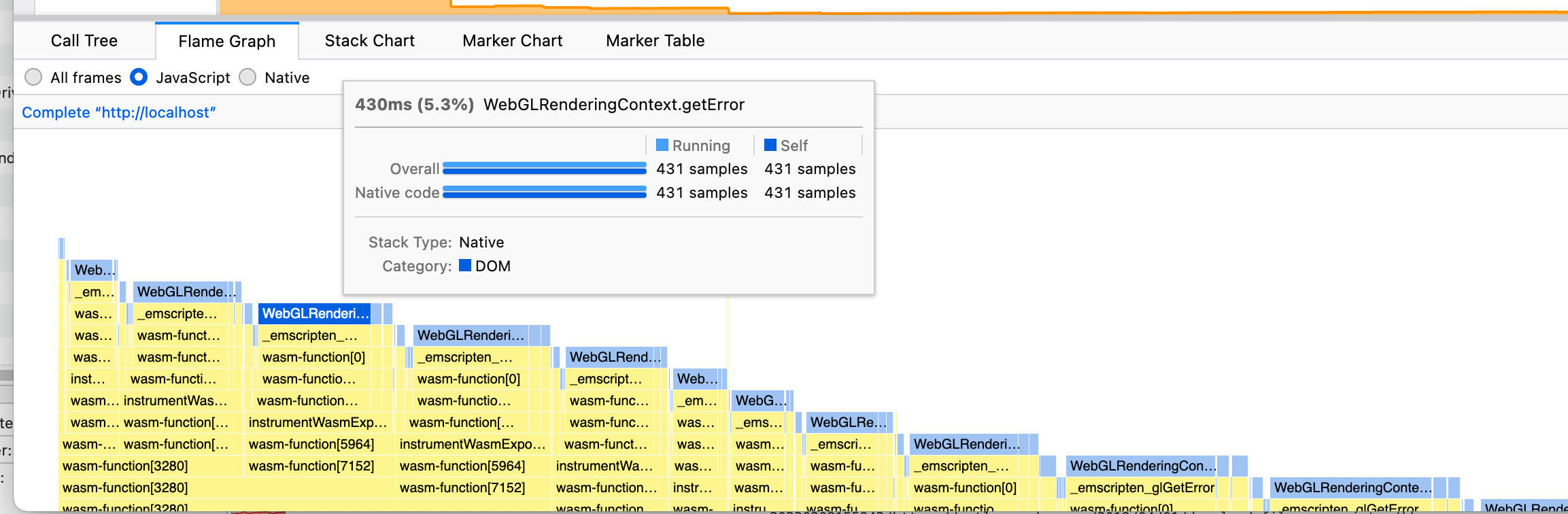Switch to the Call Tree tab

pyautogui.click(x=84, y=41)
